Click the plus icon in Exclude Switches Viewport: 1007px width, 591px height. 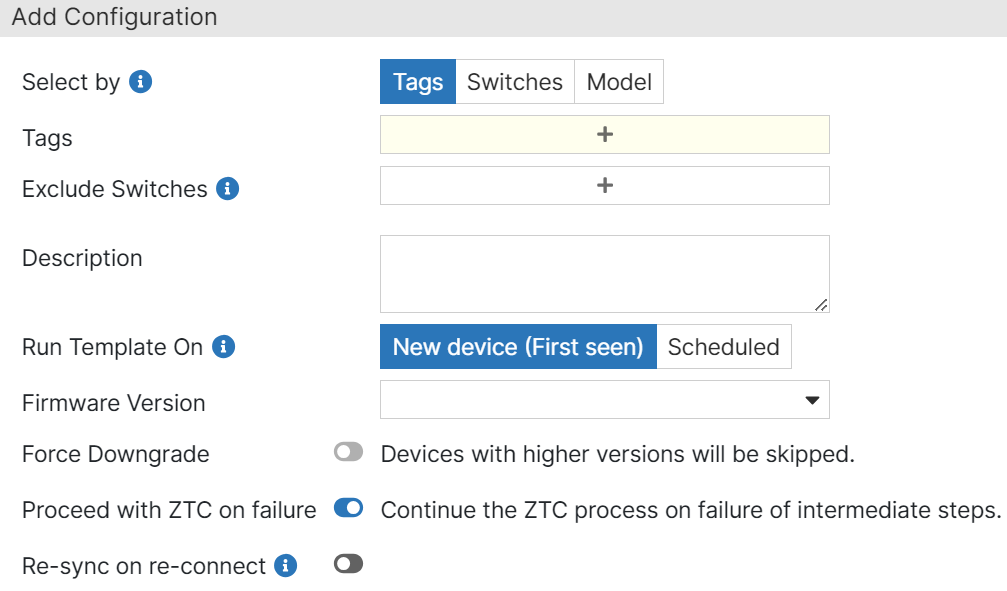[x=604, y=185]
